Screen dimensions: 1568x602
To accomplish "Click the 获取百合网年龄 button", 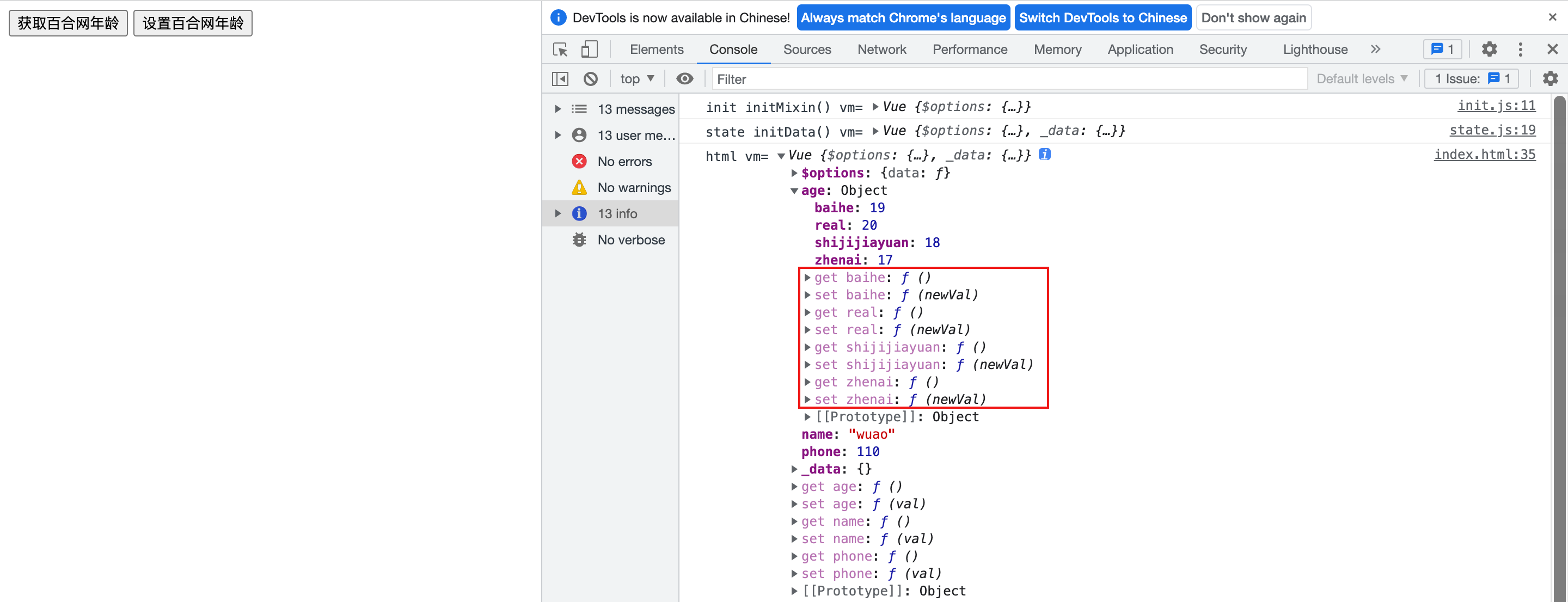I will coord(68,23).
